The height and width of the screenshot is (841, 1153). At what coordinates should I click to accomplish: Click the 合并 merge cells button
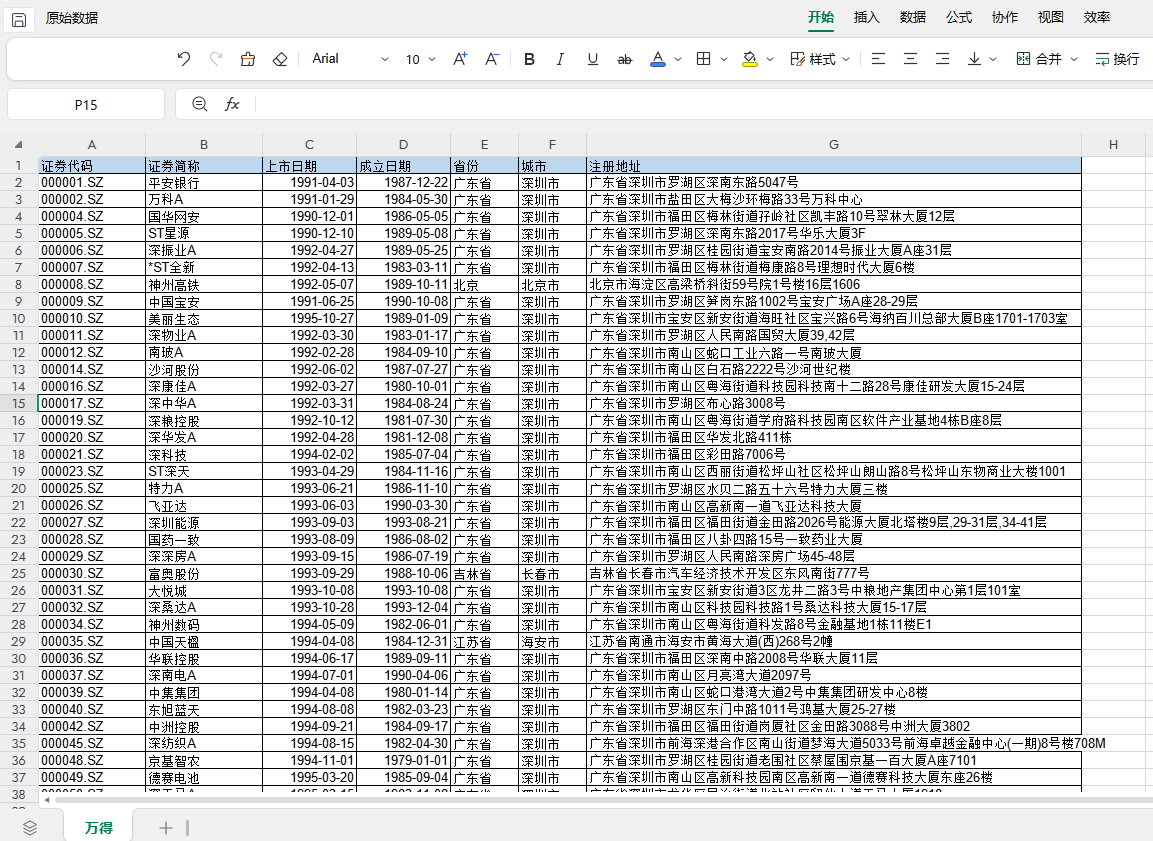(x=1040, y=59)
